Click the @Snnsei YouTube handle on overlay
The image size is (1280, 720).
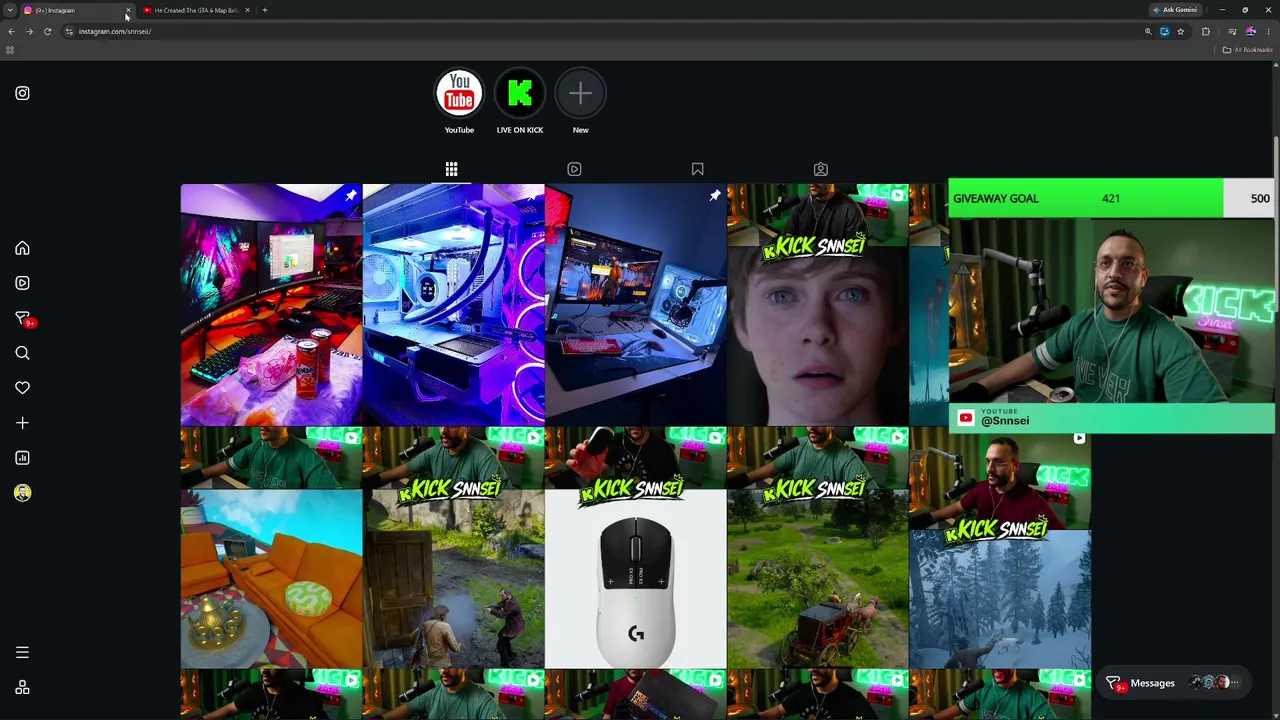tap(1005, 421)
